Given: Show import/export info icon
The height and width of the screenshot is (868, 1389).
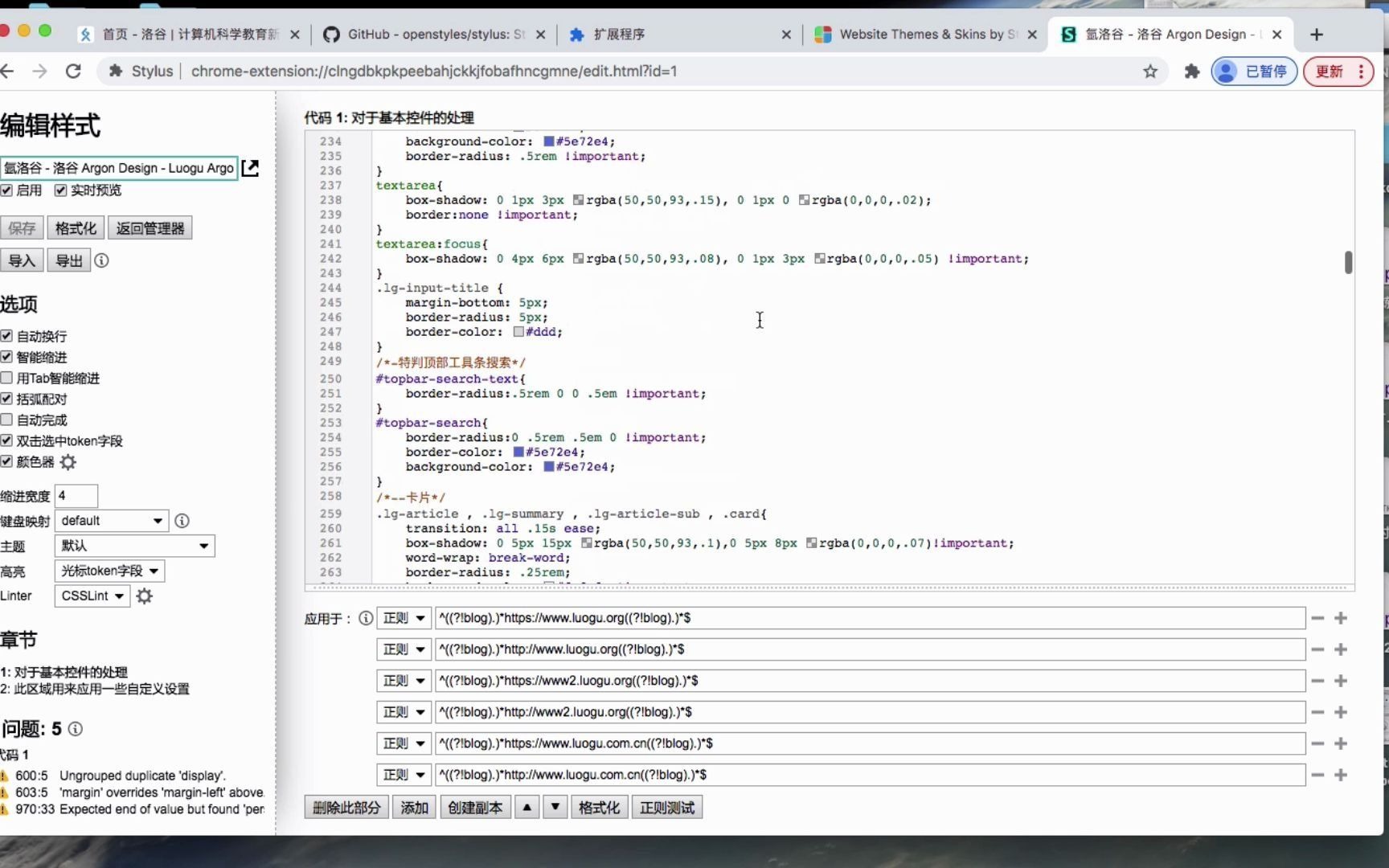Looking at the screenshot, I should (x=101, y=260).
